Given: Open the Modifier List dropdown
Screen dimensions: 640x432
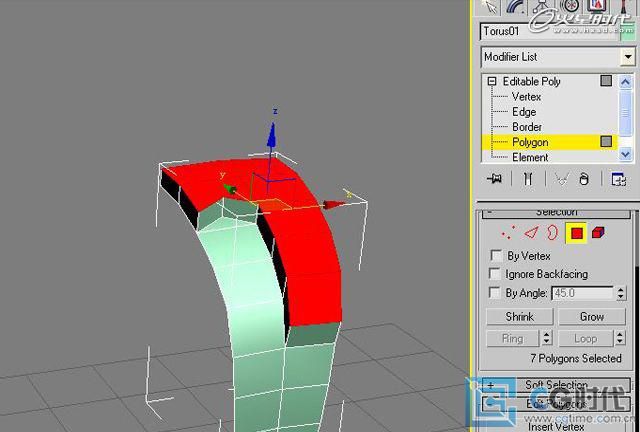Looking at the screenshot, I should (x=558, y=57).
